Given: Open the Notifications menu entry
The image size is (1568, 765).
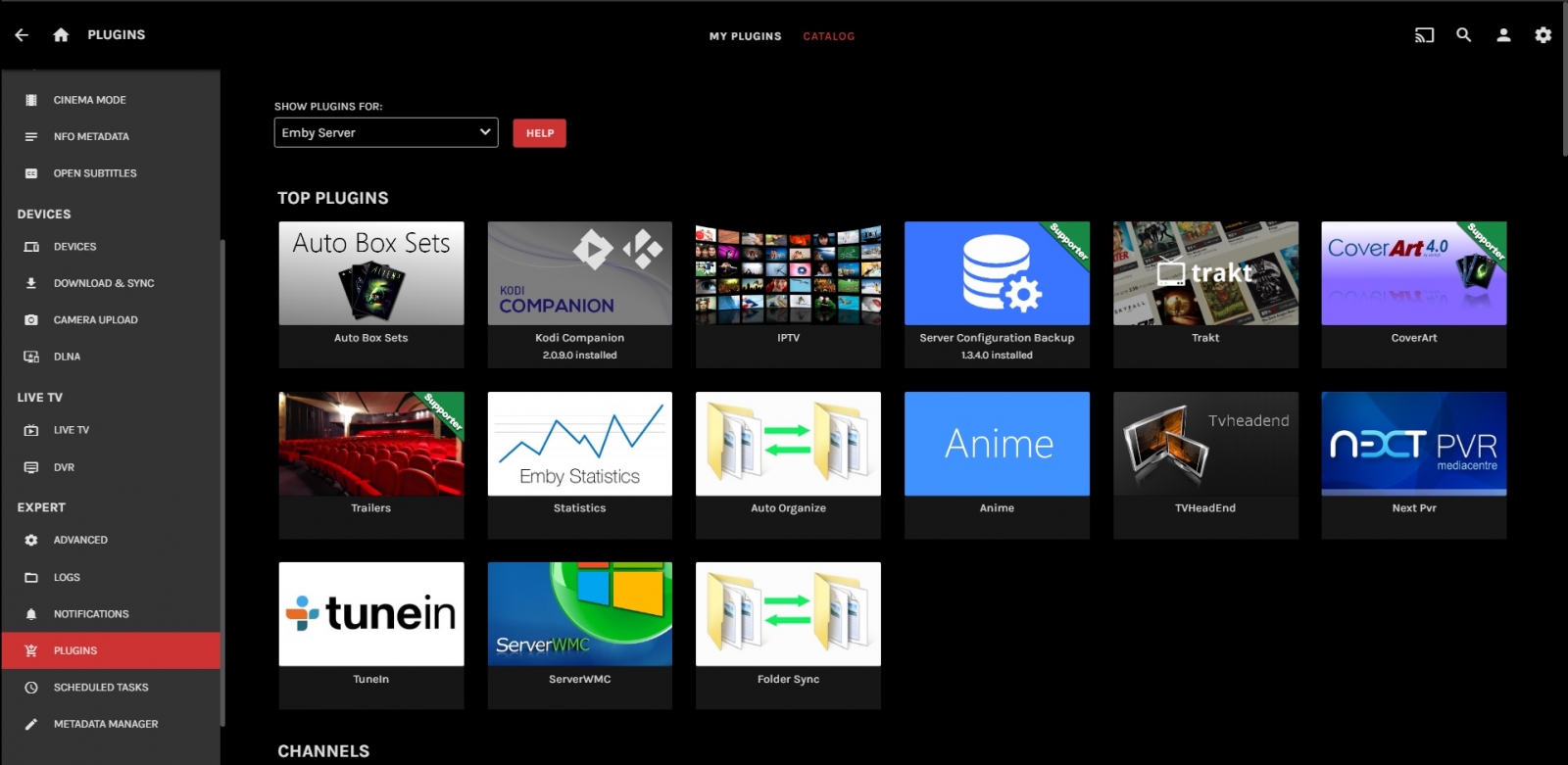Looking at the screenshot, I should tap(111, 614).
